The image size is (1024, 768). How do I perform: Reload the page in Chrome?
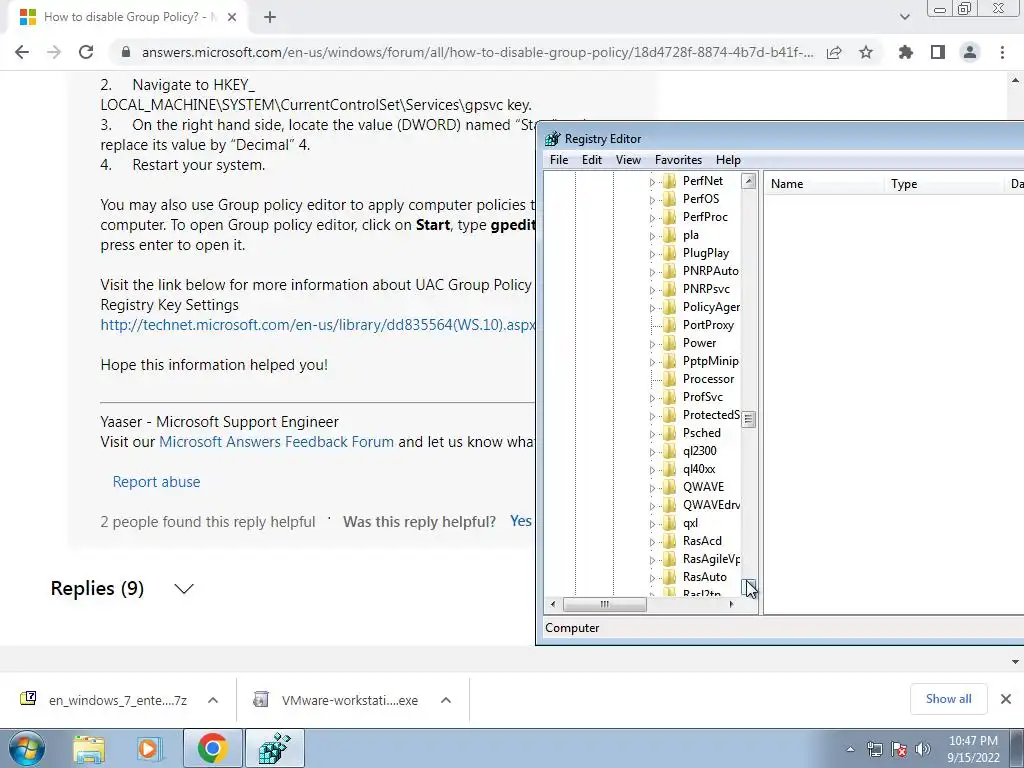86,52
